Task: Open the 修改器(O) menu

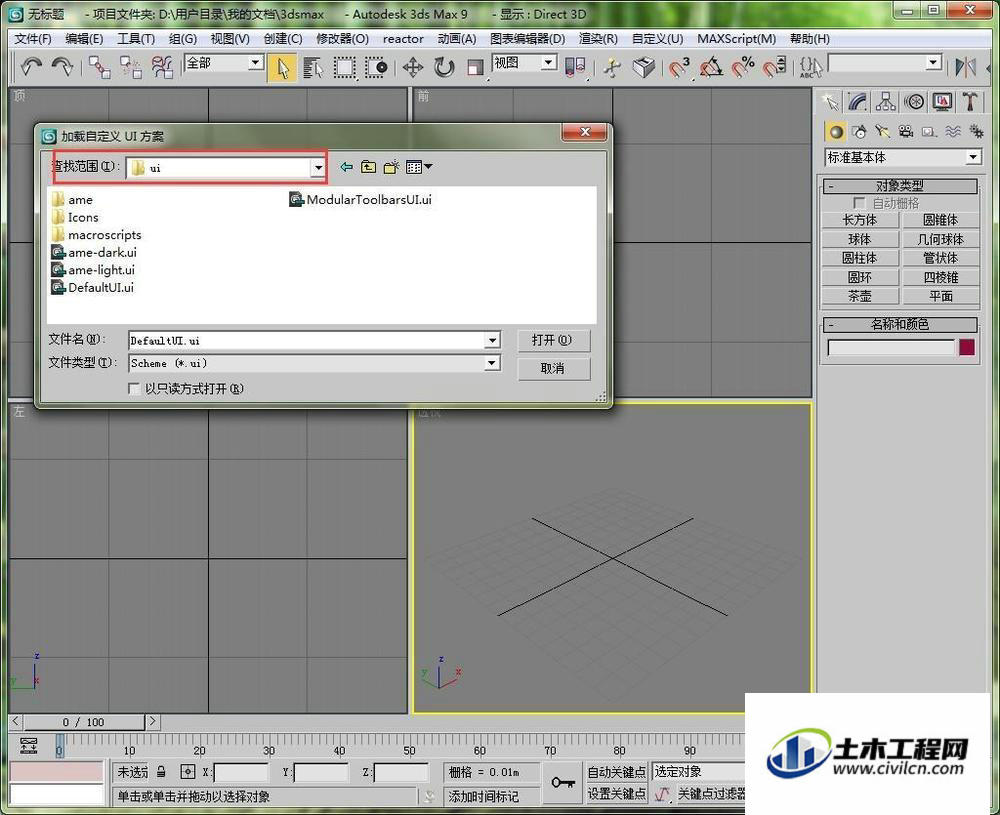Action: (x=342, y=39)
